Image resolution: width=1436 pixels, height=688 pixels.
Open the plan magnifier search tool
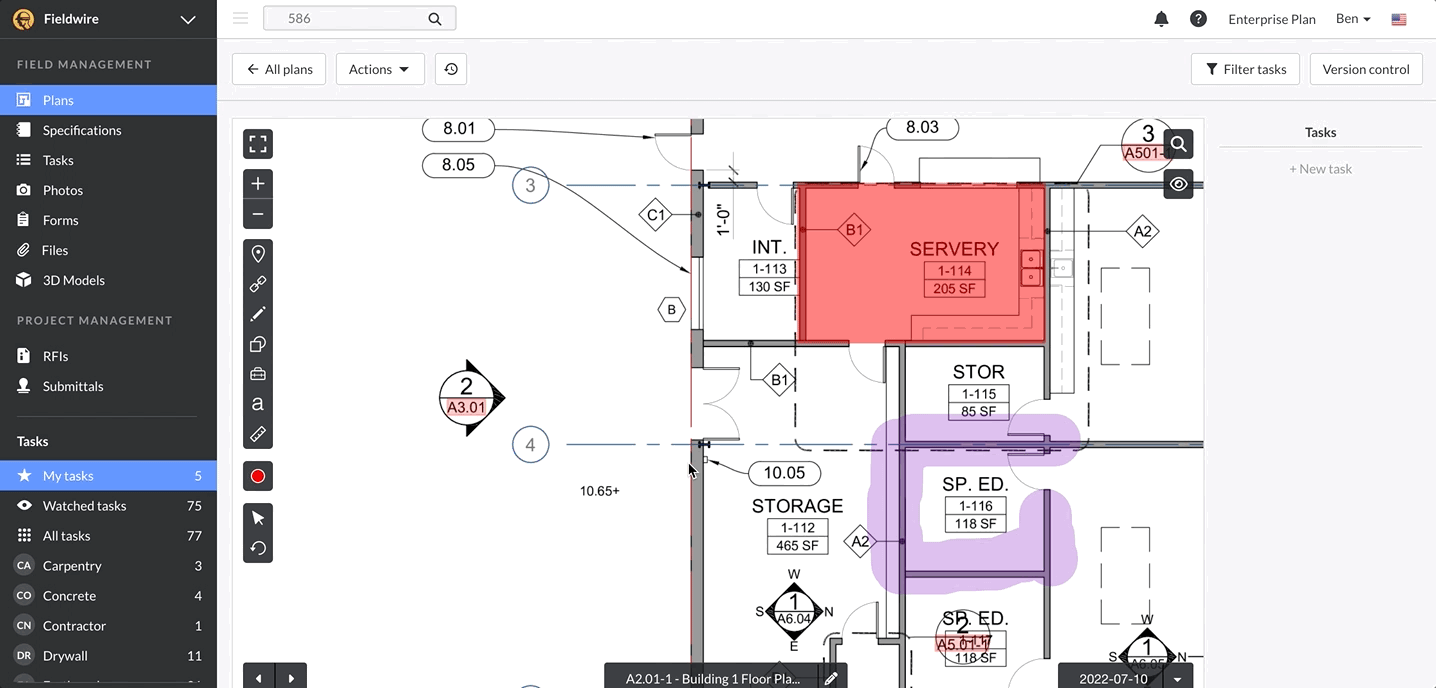pos(1178,143)
